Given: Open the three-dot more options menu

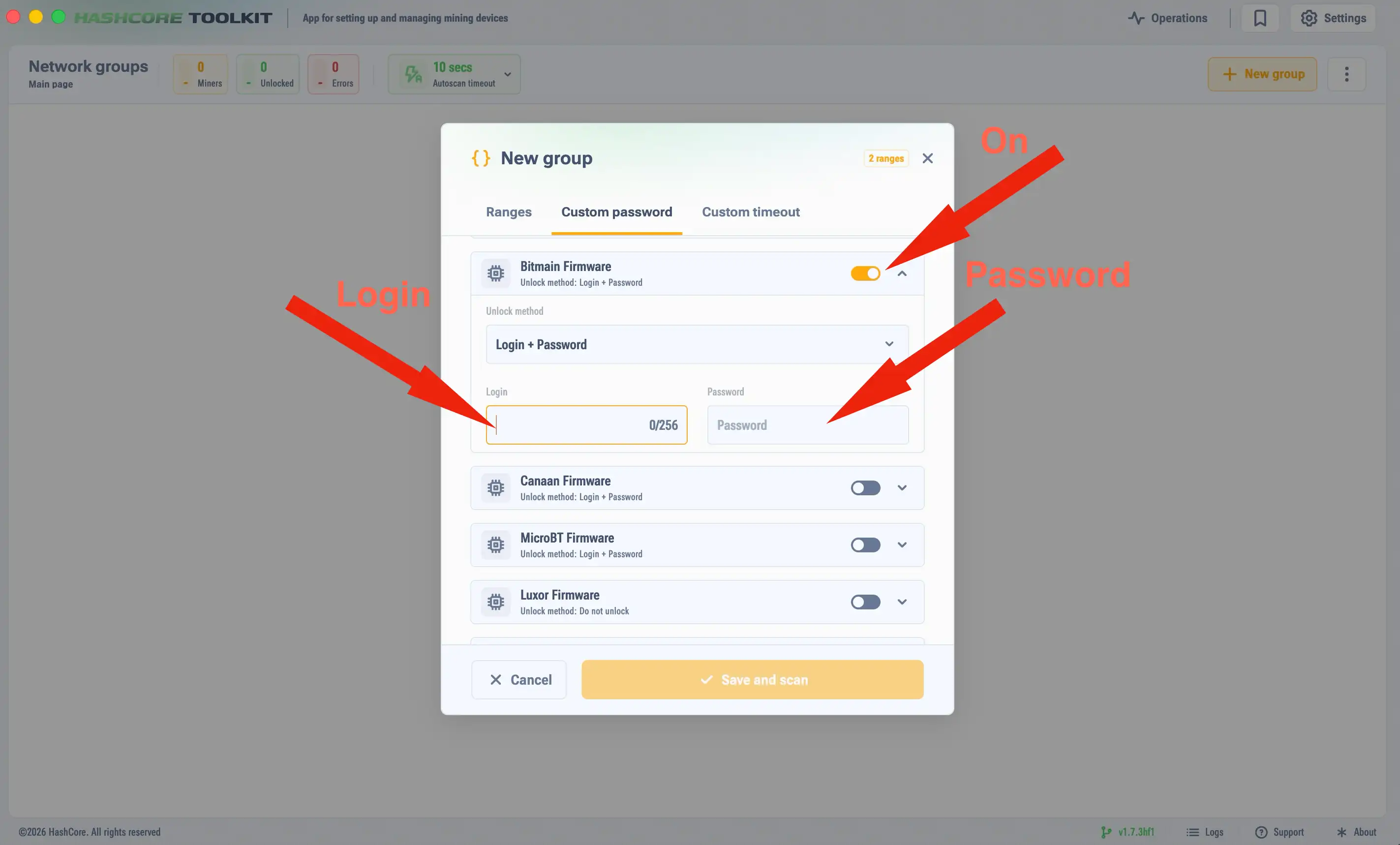Looking at the screenshot, I should point(1346,74).
